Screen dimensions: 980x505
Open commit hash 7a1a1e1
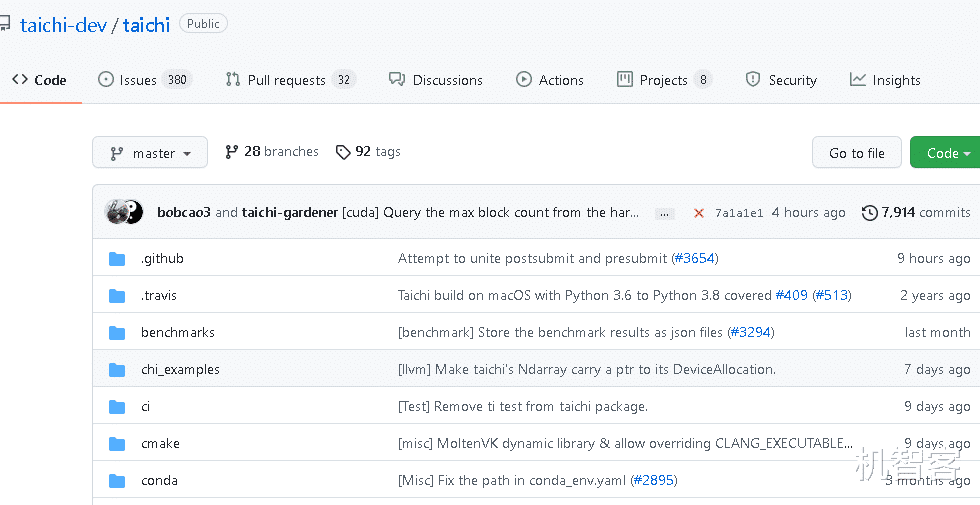click(739, 213)
